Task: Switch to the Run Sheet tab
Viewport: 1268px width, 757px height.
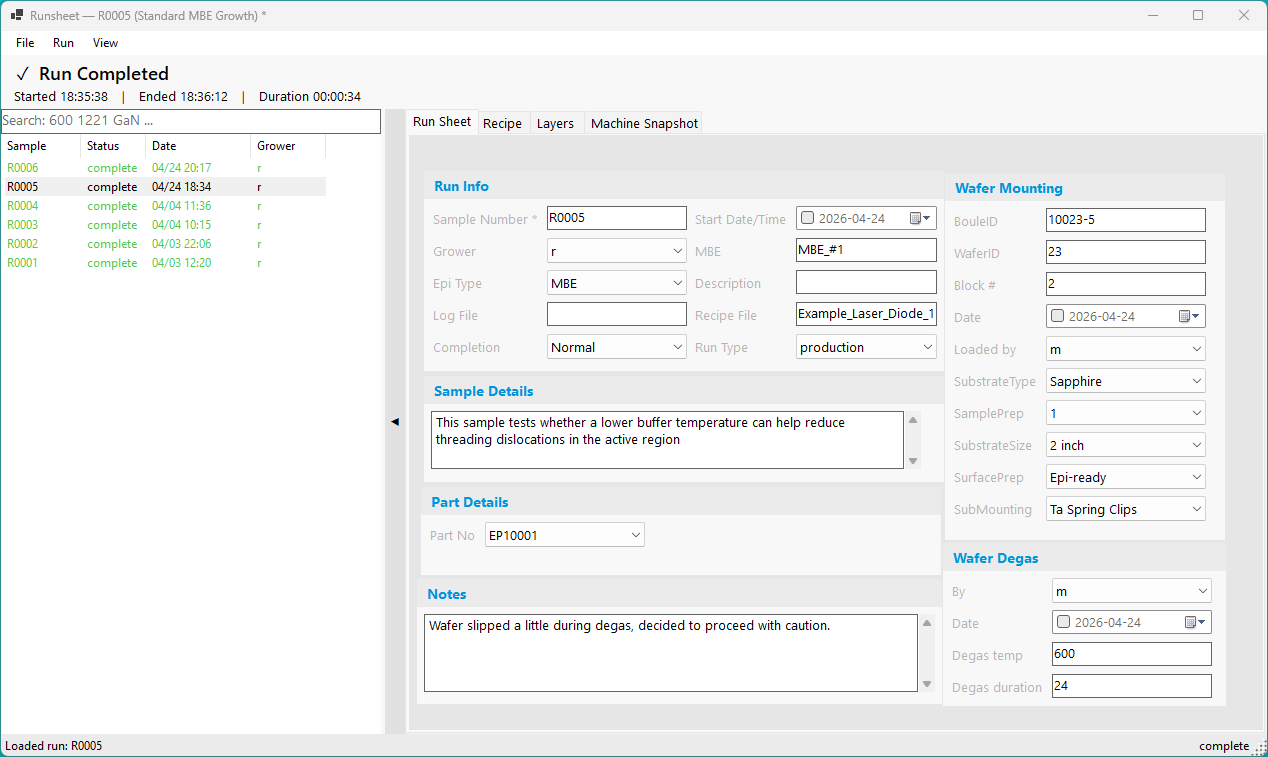Action: pyautogui.click(x=442, y=122)
